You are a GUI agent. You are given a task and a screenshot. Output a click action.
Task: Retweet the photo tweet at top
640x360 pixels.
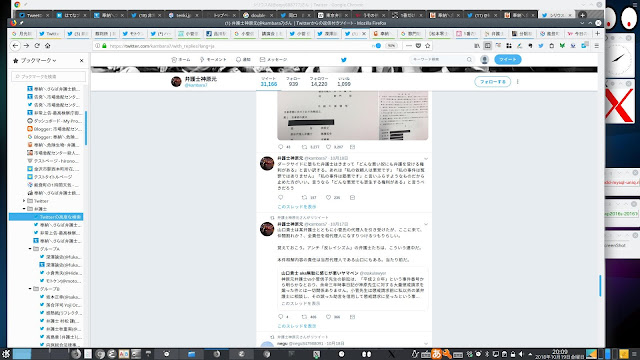304,147
